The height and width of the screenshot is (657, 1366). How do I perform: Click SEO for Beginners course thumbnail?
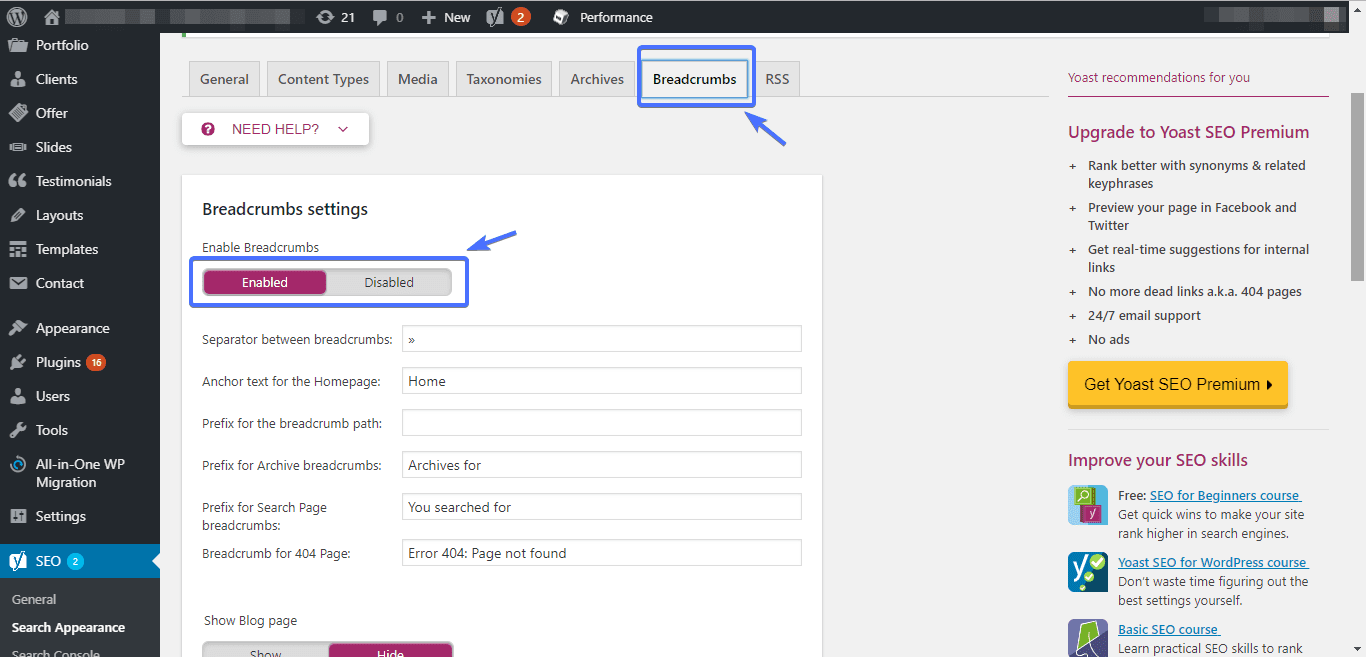pos(1088,505)
